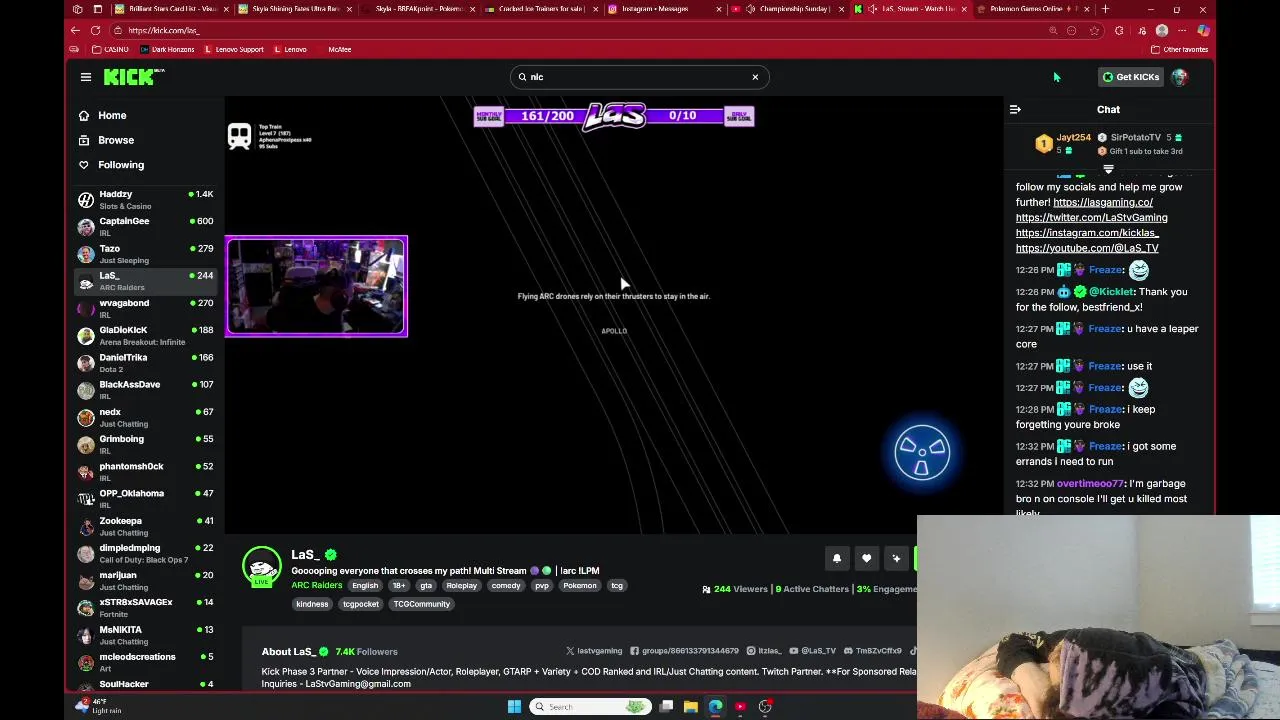This screenshot has width=1280, height=720.
Task: Open the ARC Raiders category link
Action: pos(316,586)
